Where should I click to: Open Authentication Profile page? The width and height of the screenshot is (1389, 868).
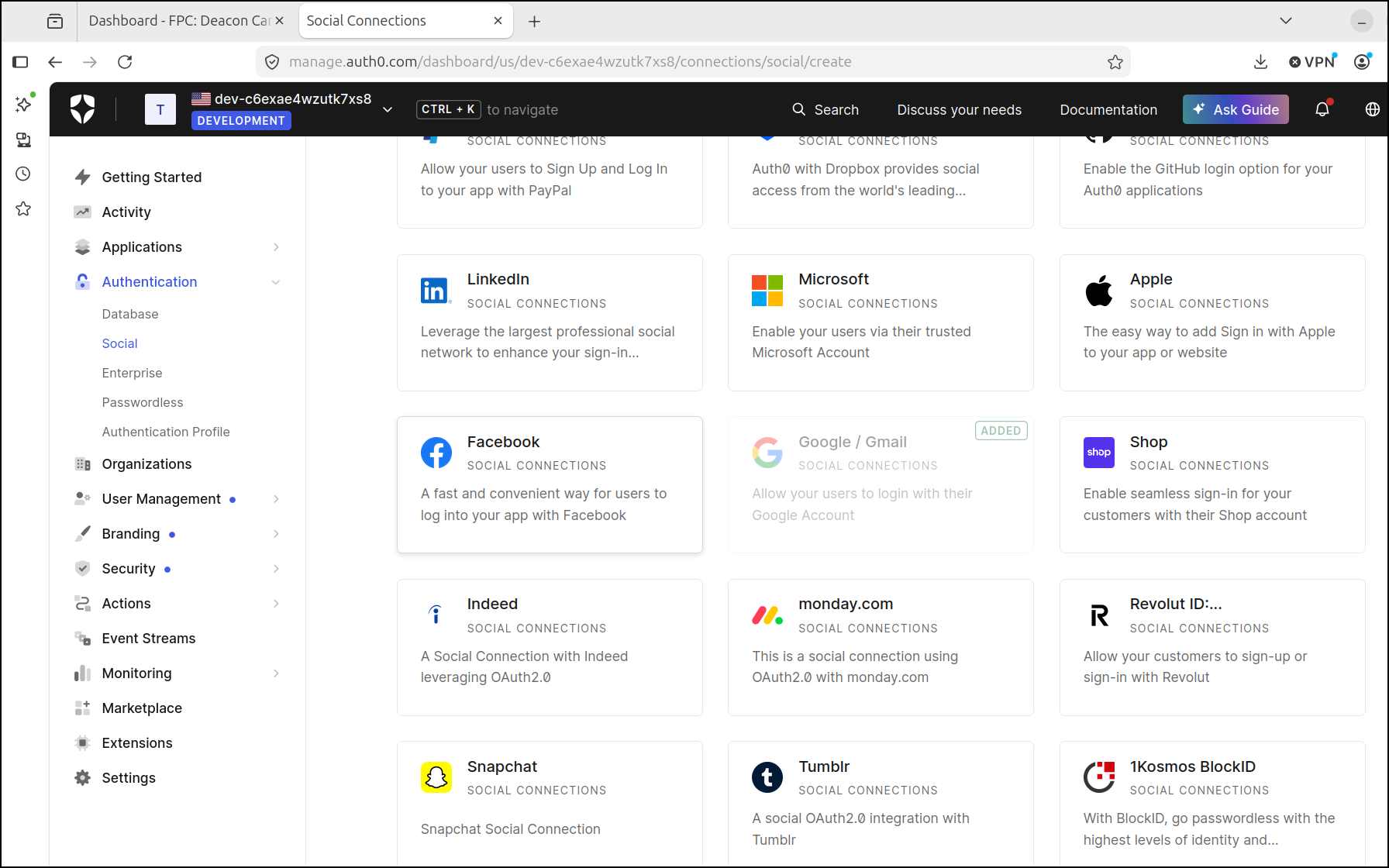pyautogui.click(x=166, y=432)
